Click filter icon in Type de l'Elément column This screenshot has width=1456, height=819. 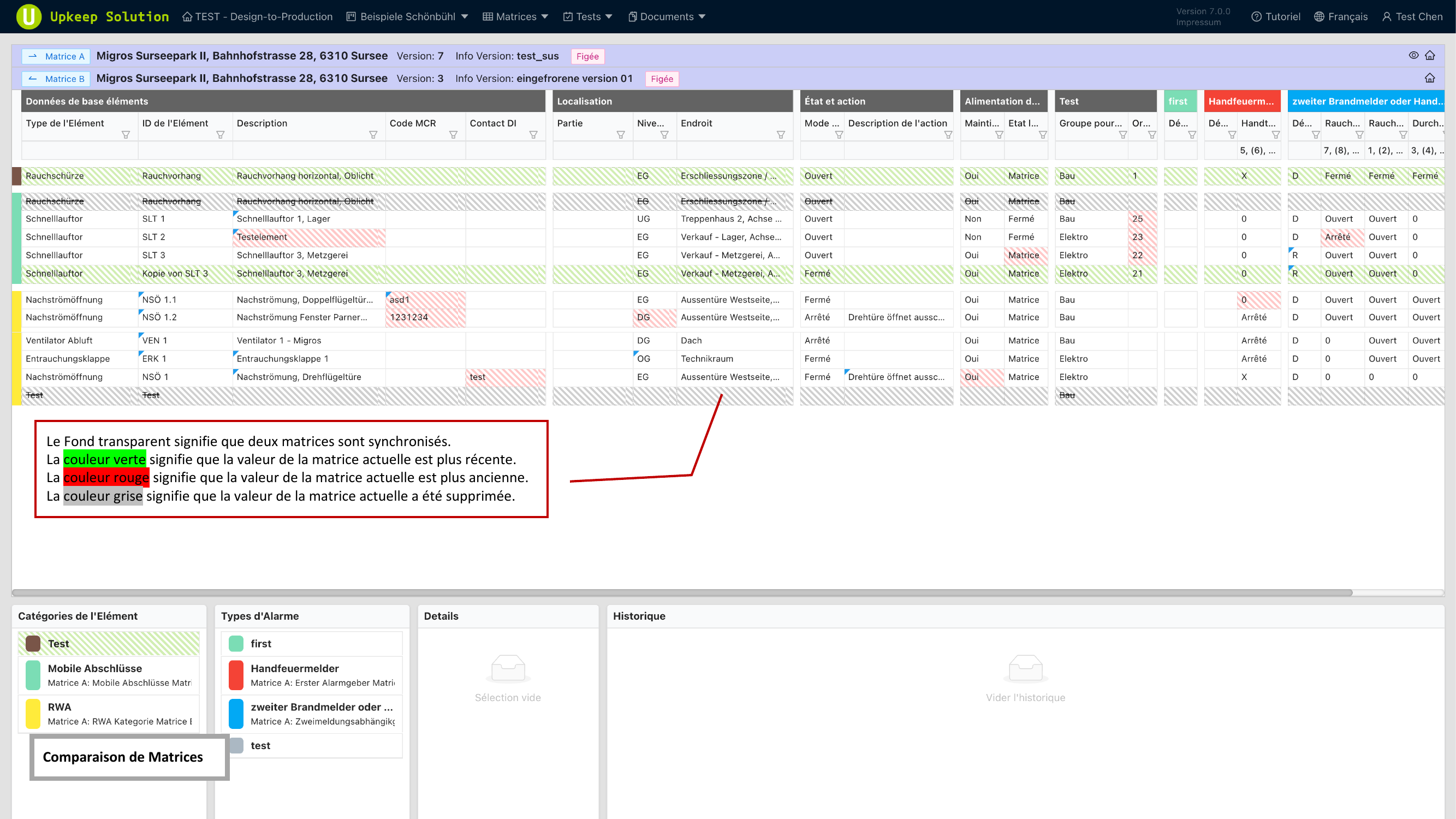126,135
